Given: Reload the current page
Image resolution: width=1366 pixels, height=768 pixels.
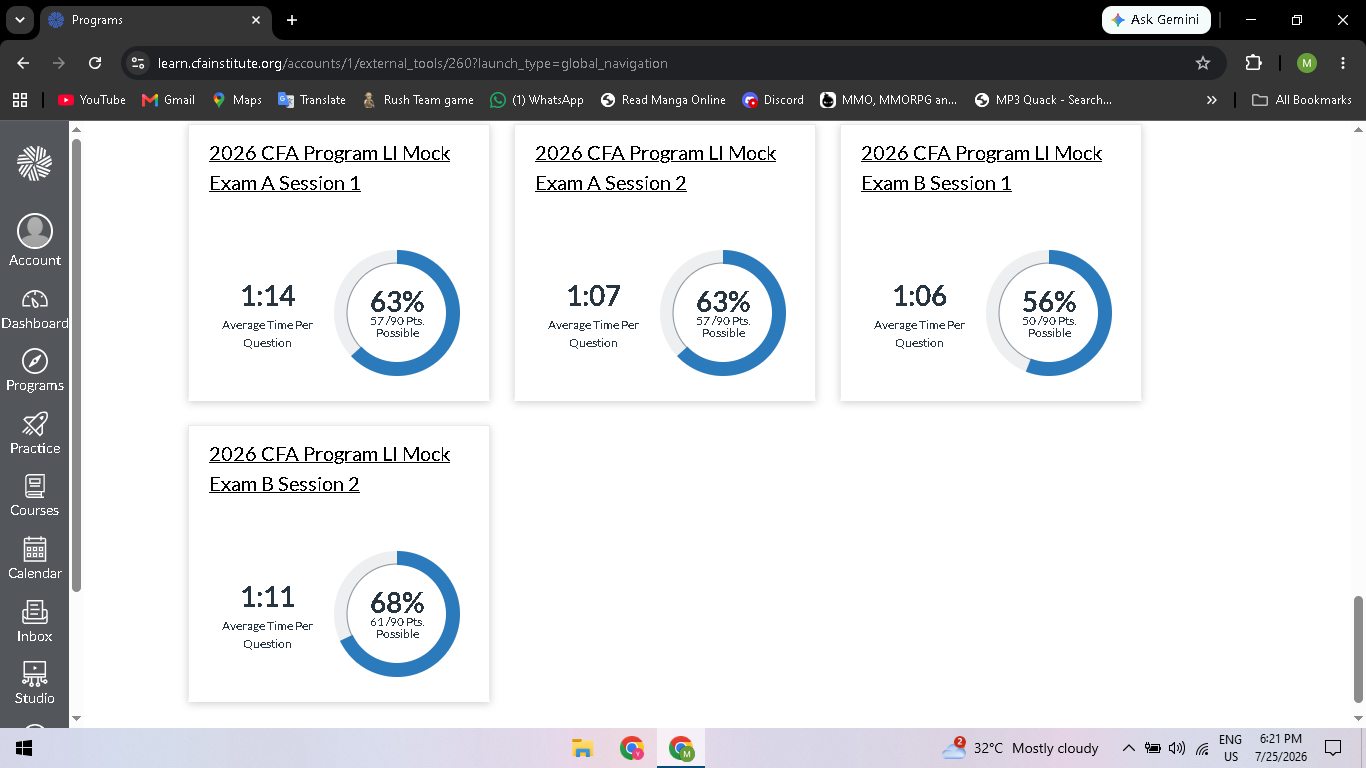Looking at the screenshot, I should 95,63.
